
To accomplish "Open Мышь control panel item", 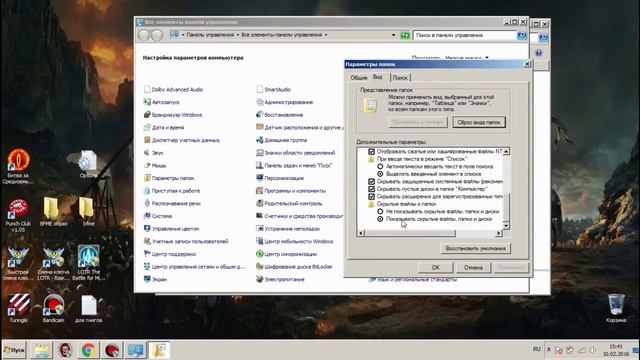I will coord(155,165).
